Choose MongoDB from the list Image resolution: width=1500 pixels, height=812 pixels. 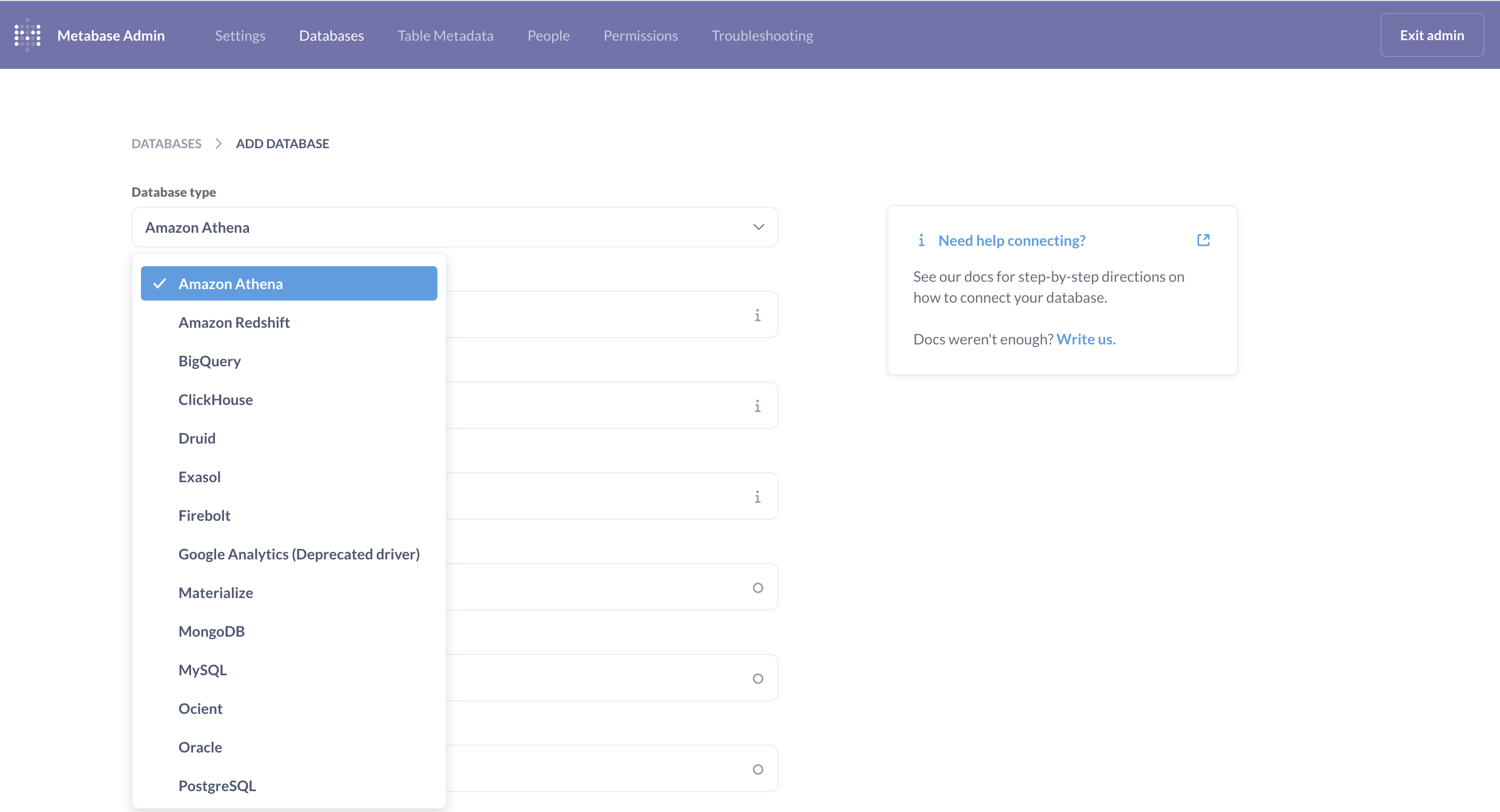(289, 631)
